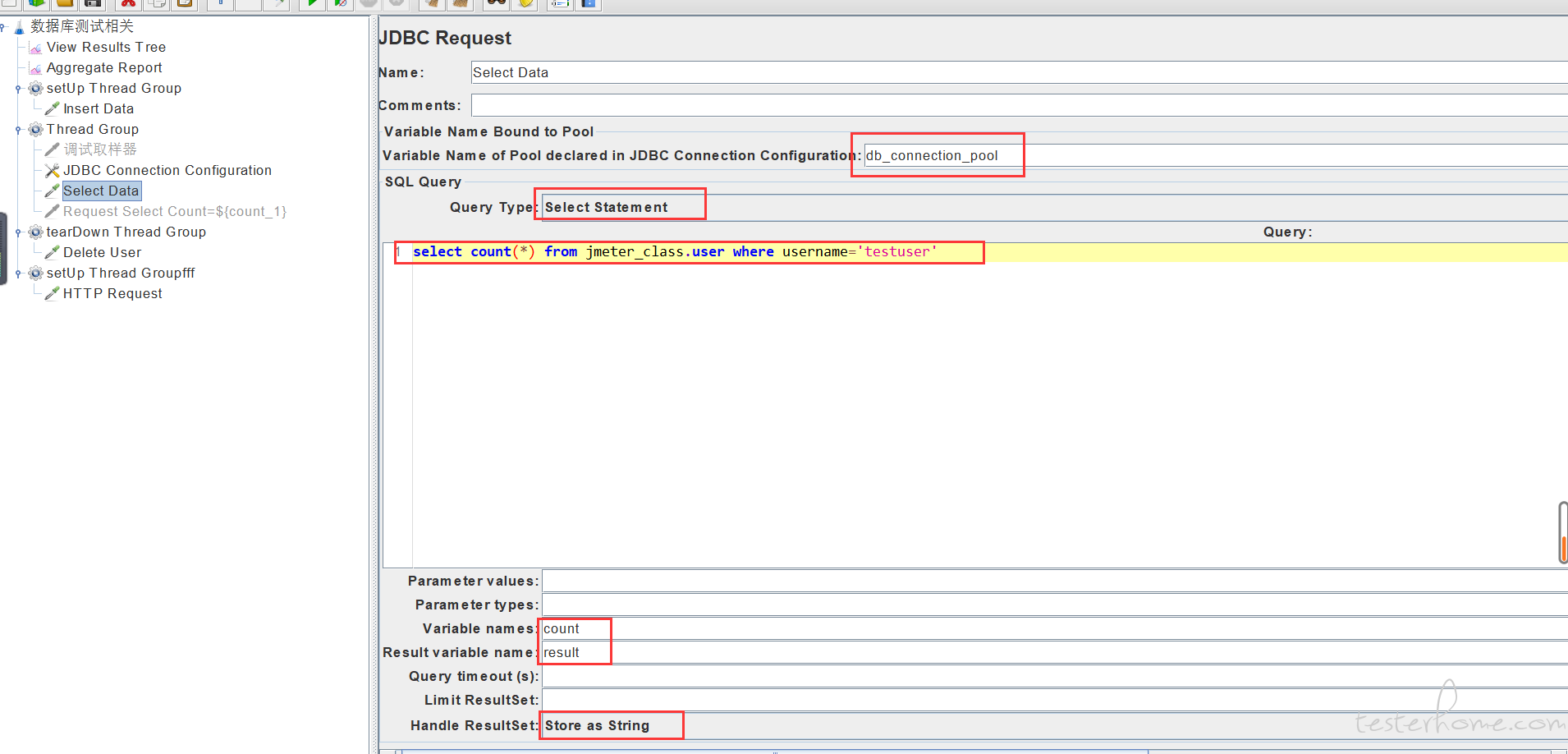1568x754 pixels.
Task: Click the Search binoculars toolbar icon
Action: 496,3
